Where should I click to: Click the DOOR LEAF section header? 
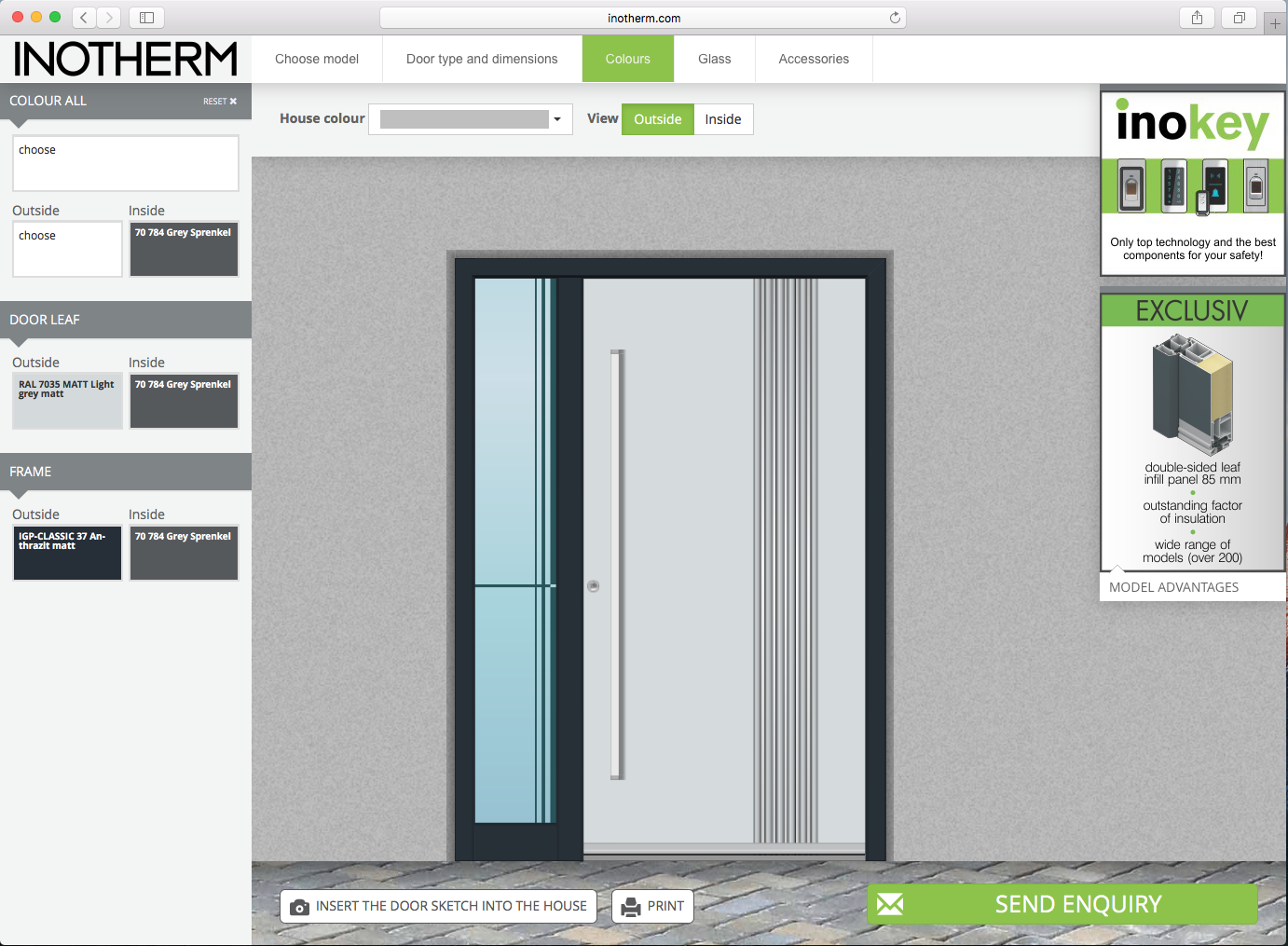click(126, 320)
